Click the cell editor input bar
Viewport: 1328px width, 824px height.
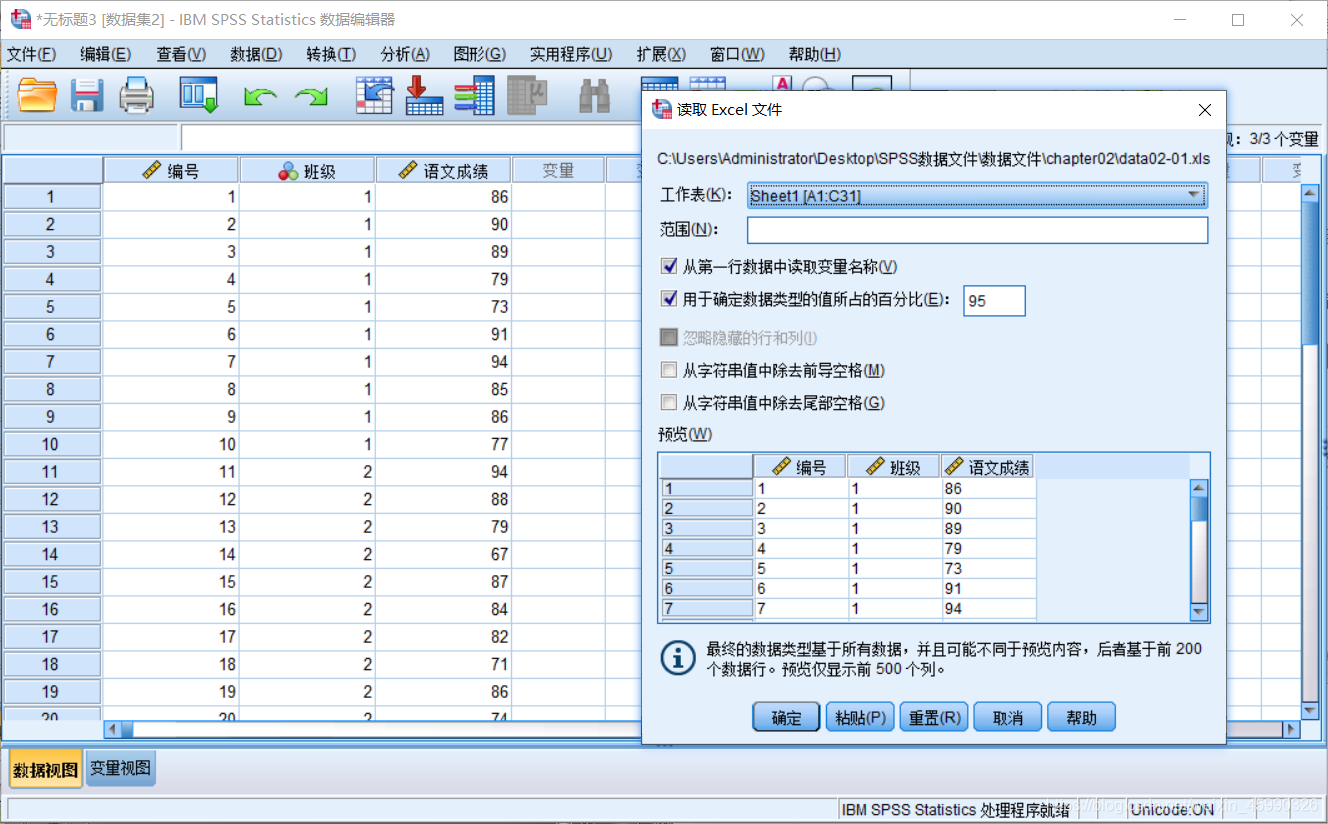coord(410,138)
